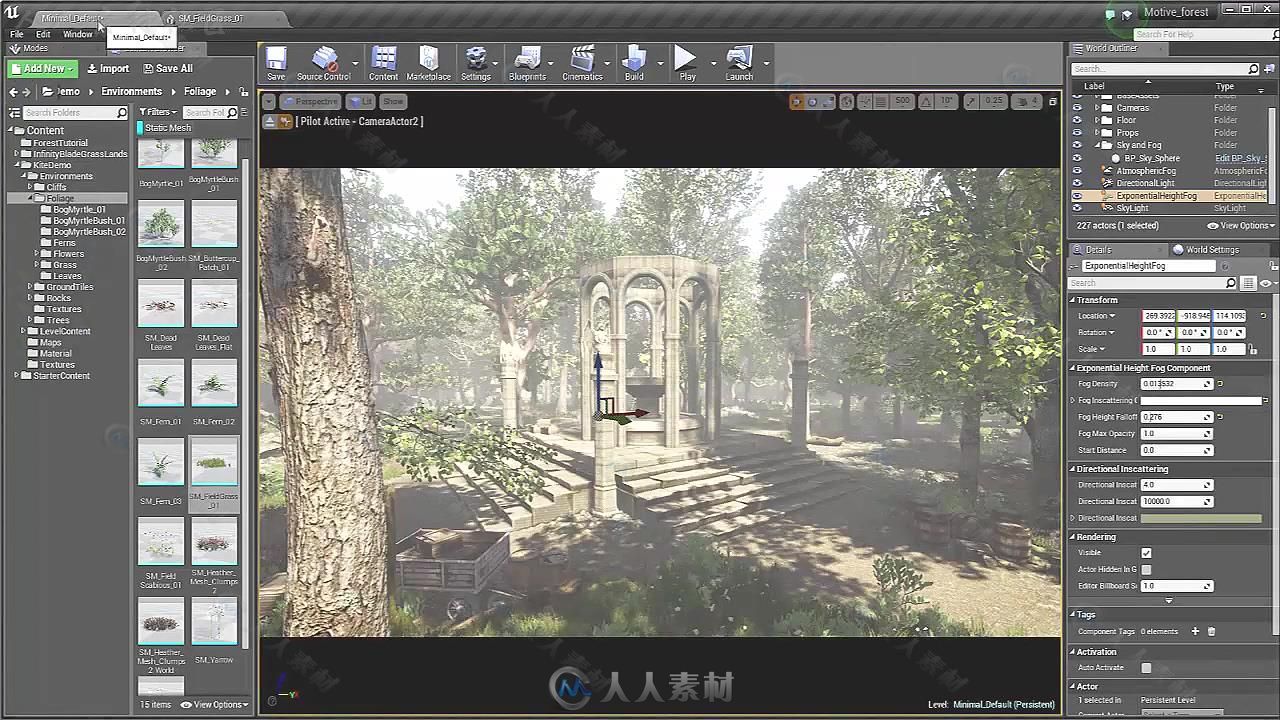Collapse the Transform section

click(x=1074, y=300)
